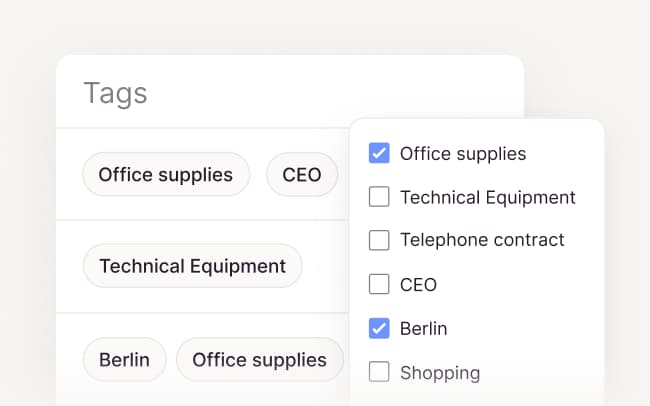The image size is (650, 406).
Task: Check the Shopping checkbox
Action: point(379,372)
